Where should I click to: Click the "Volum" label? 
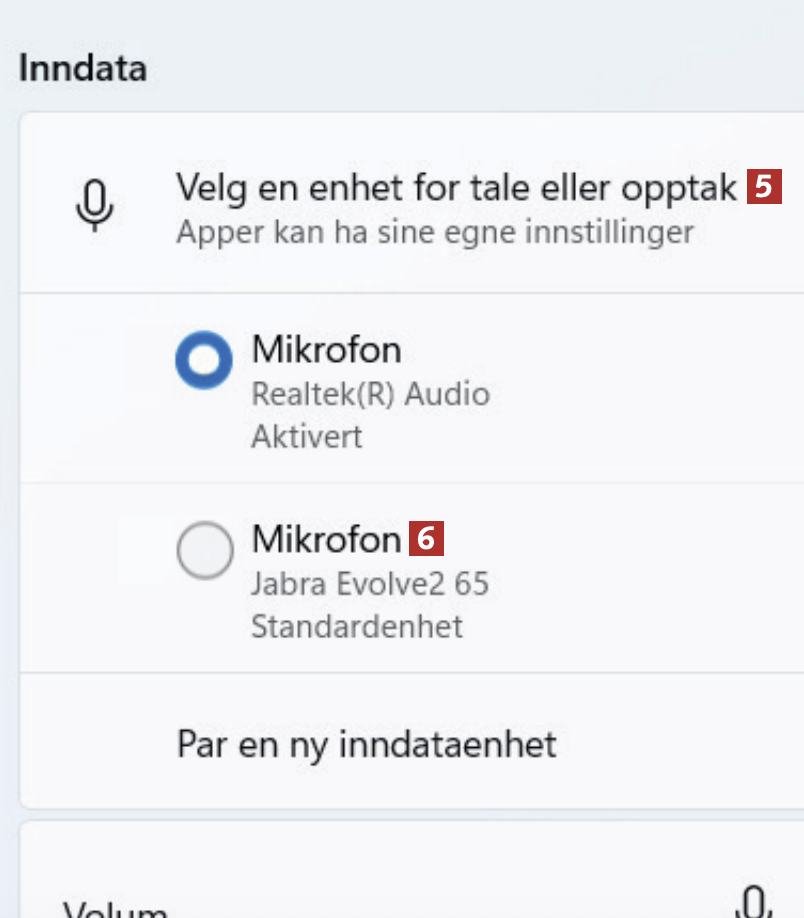(115, 910)
